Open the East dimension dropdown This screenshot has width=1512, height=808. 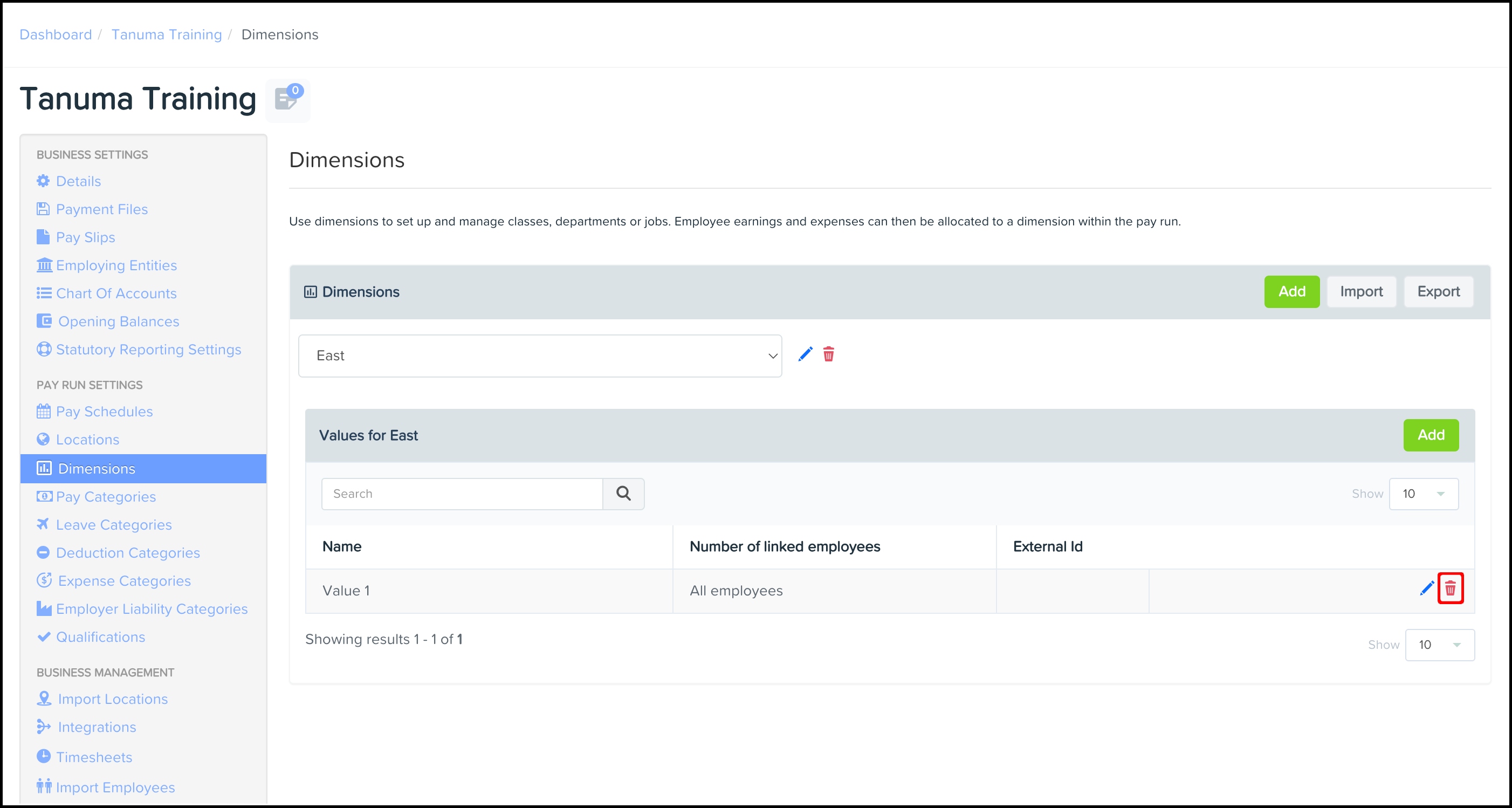pyautogui.click(x=539, y=356)
